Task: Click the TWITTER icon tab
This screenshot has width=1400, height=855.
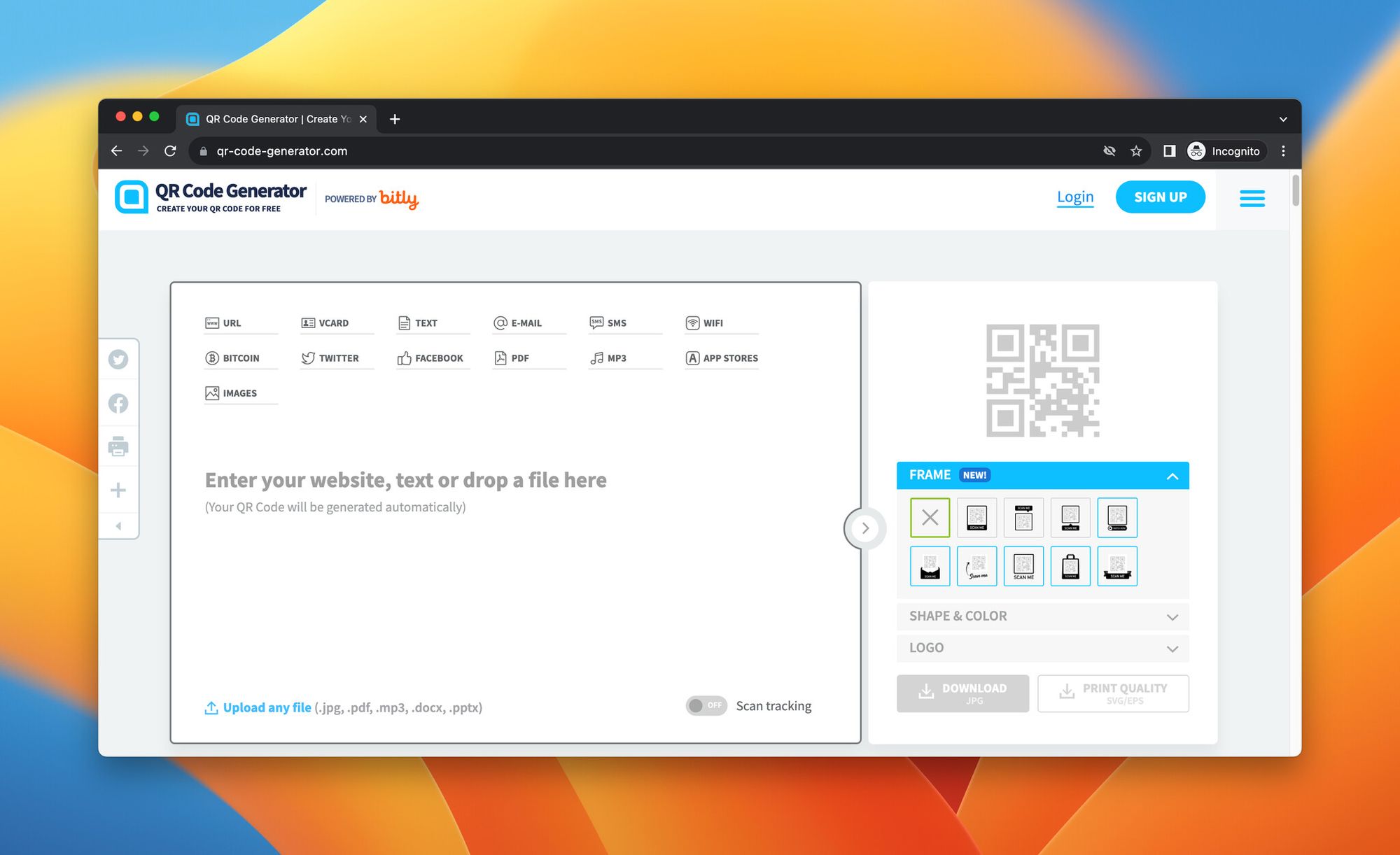Action: click(331, 357)
